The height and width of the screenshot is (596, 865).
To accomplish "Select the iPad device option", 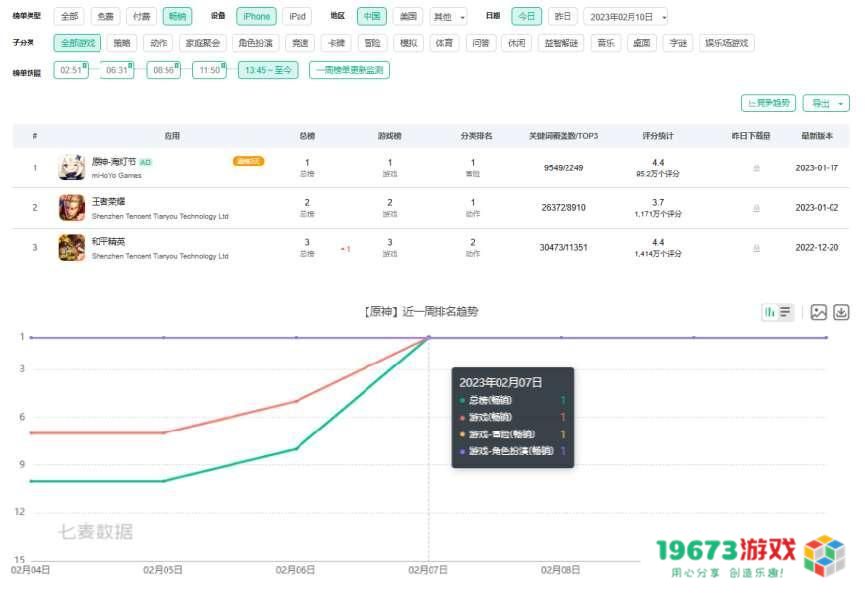I will (x=297, y=16).
